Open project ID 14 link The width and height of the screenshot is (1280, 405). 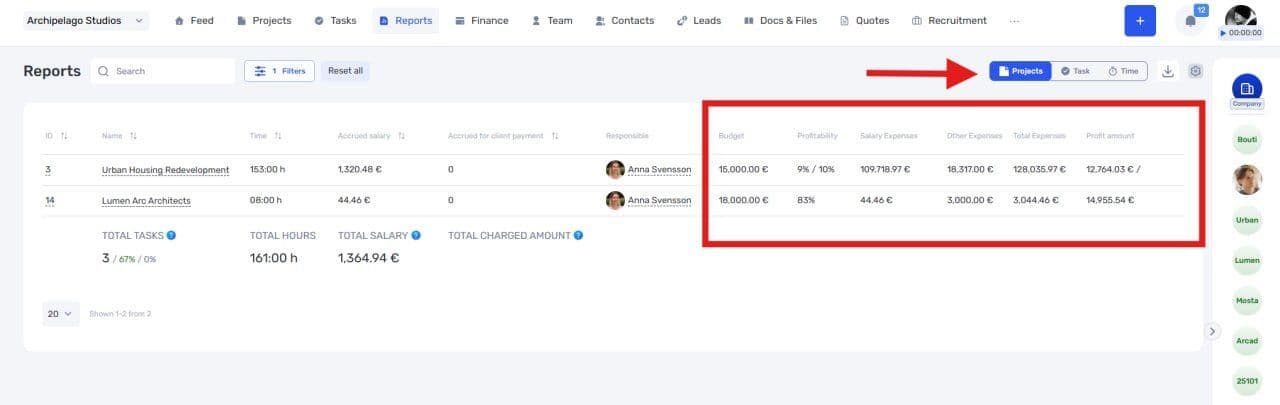[x=49, y=201]
